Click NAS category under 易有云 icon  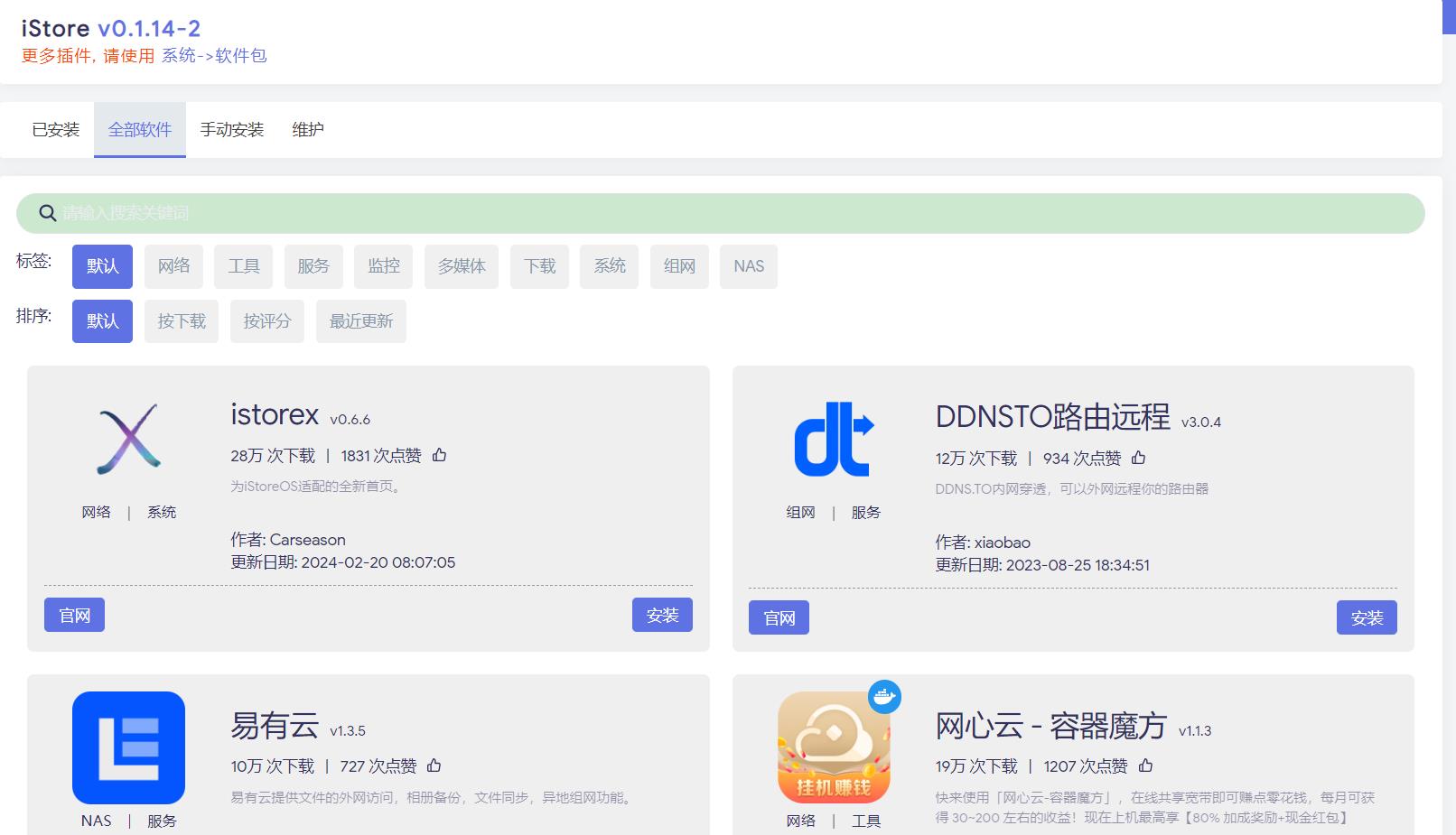tap(96, 821)
